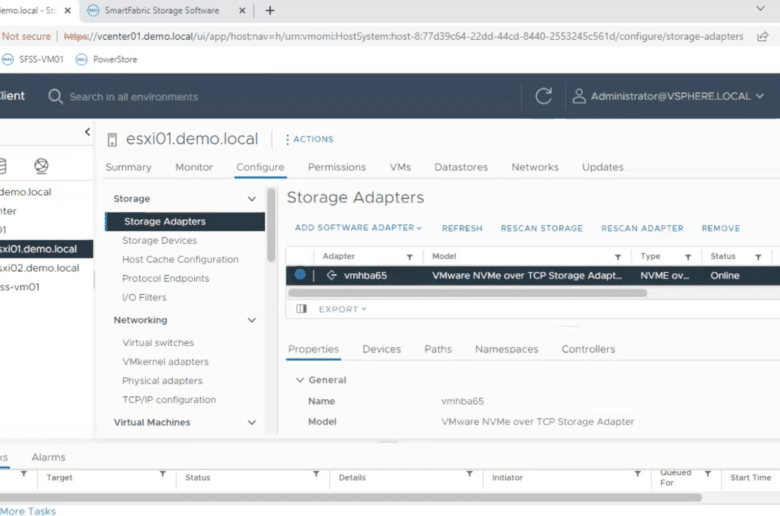Image resolution: width=780 pixels, height=516 pixels.
Task: Click REMOVE adapter button
Action: pyautogui.click(x=721, y=228)
